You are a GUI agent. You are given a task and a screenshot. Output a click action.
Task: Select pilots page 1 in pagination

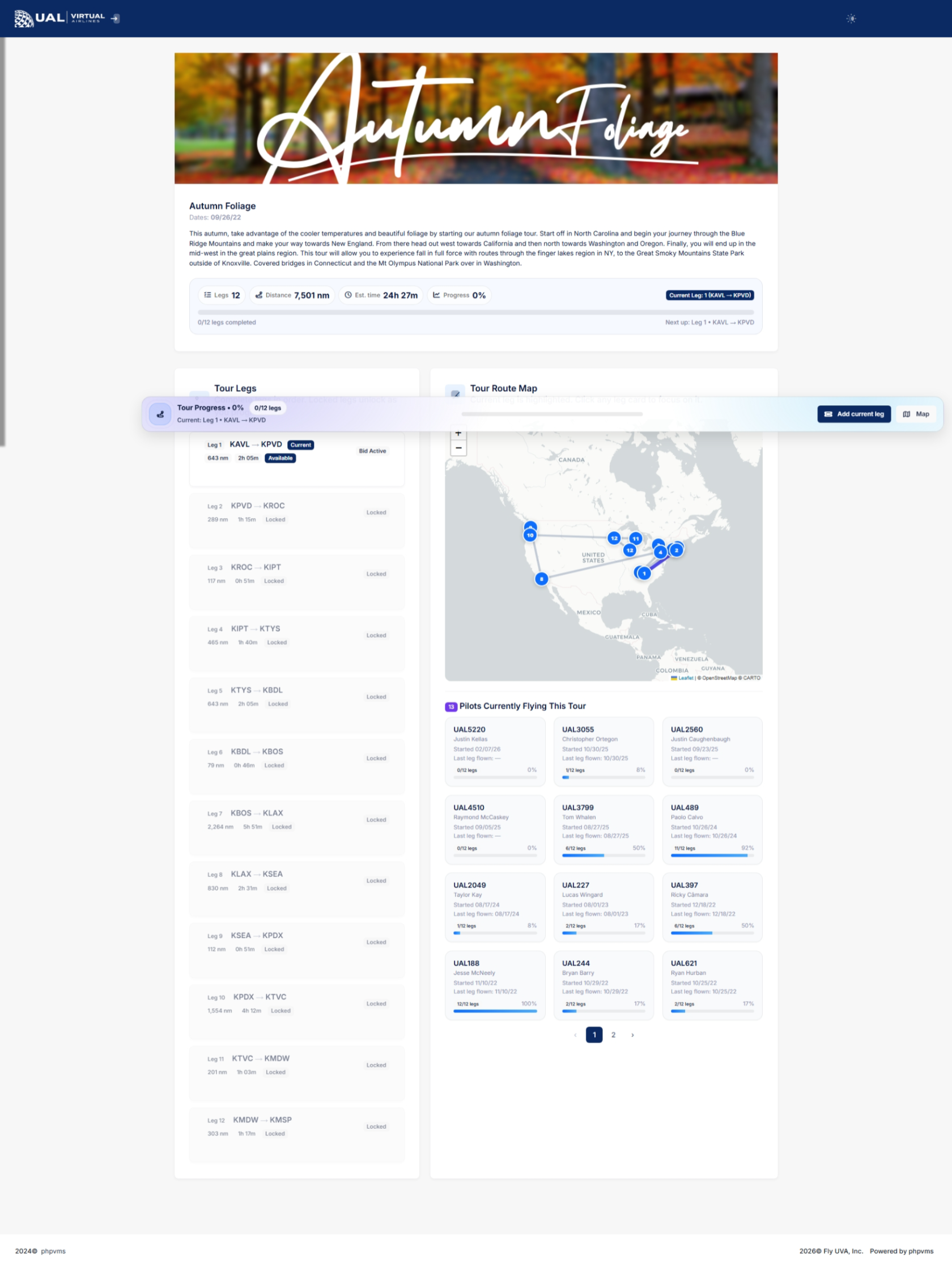594,1035
